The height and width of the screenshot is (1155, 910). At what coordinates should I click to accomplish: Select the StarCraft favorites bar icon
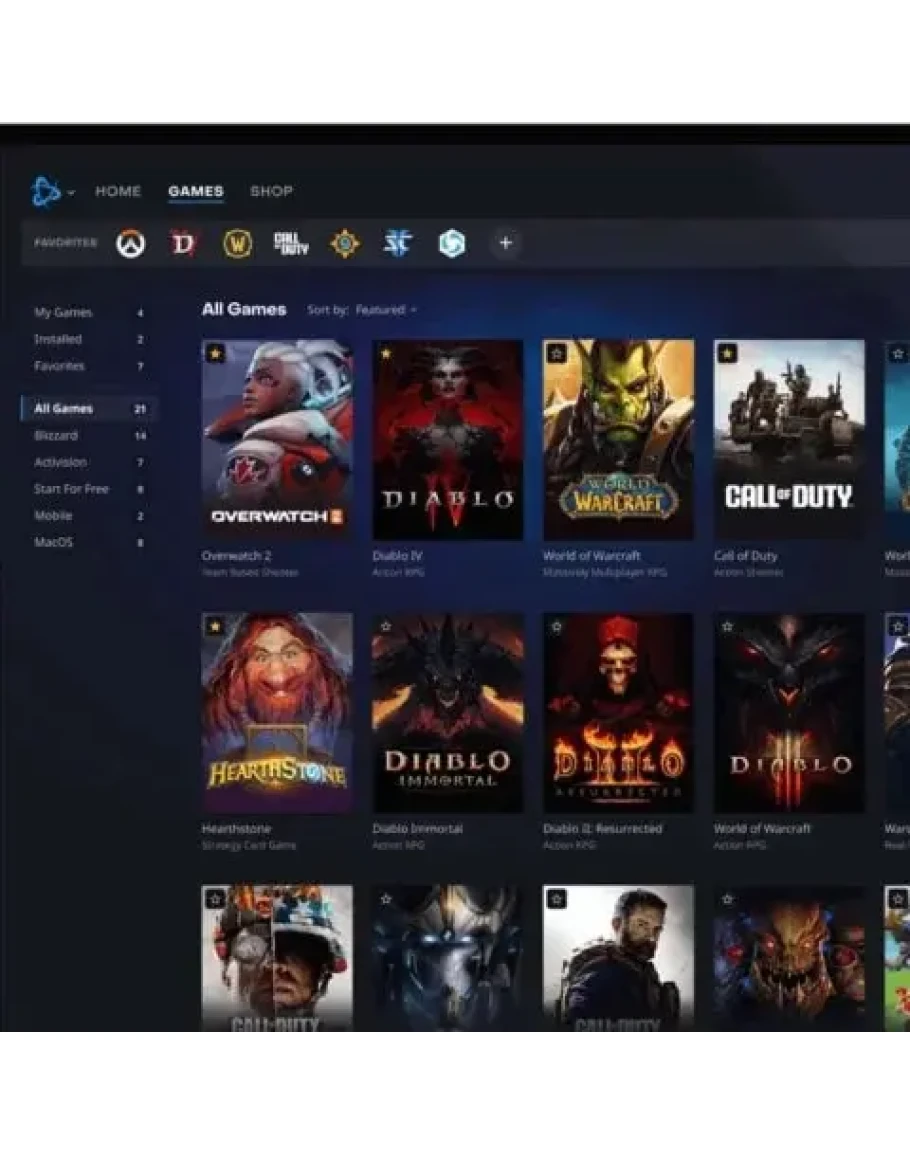[x=398, y=243]
